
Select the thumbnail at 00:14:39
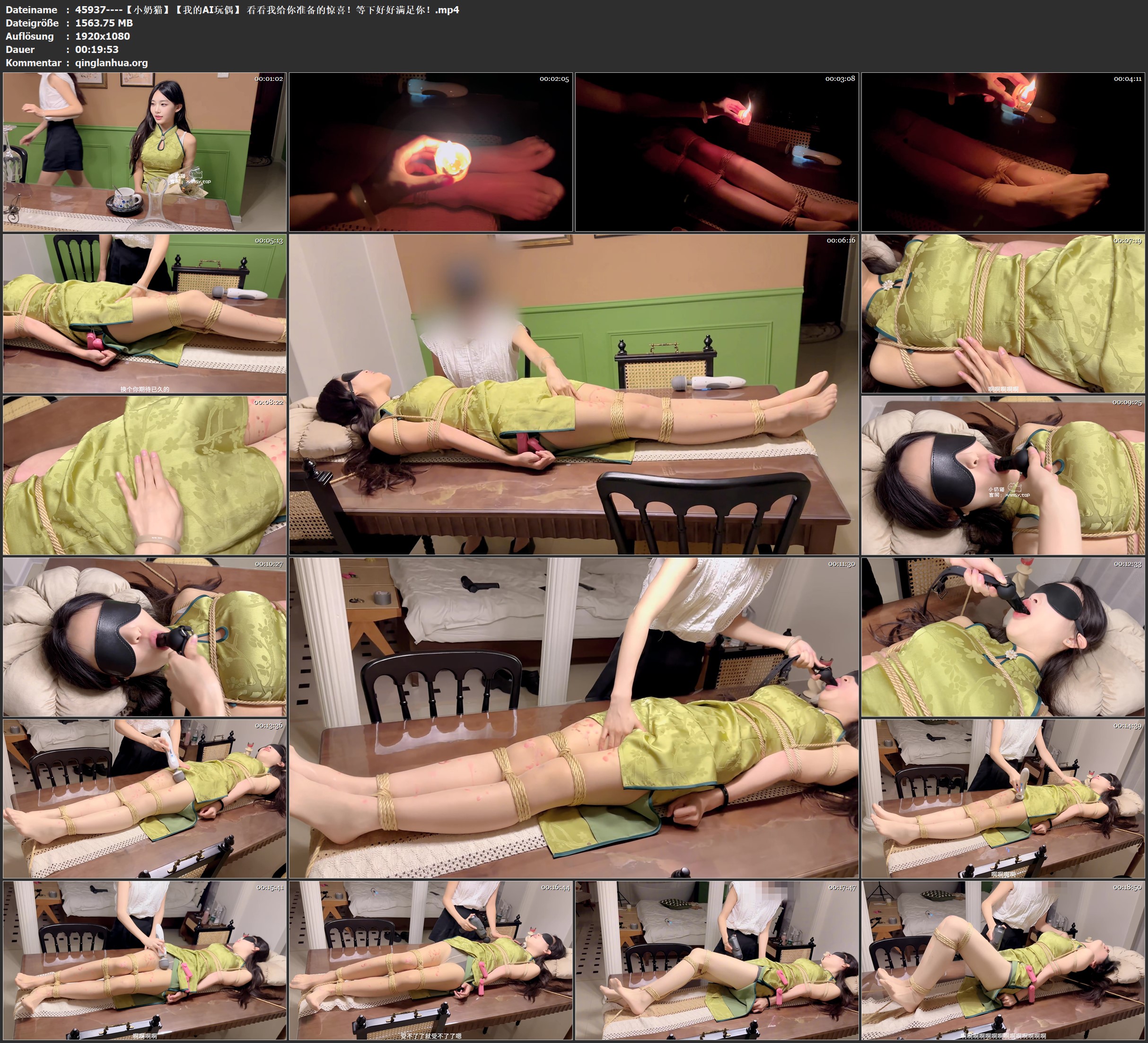pos(1003,799)
